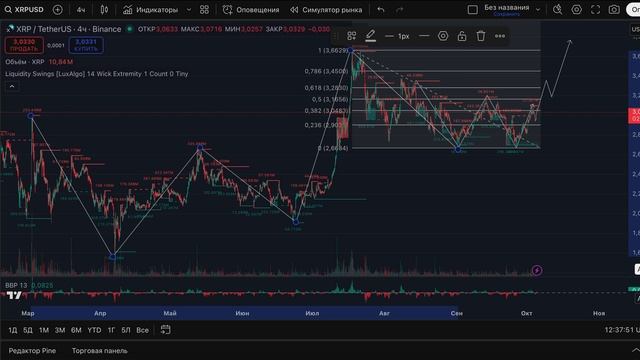
Task: Click the green market status dot
Action: [x=130, y=29]
